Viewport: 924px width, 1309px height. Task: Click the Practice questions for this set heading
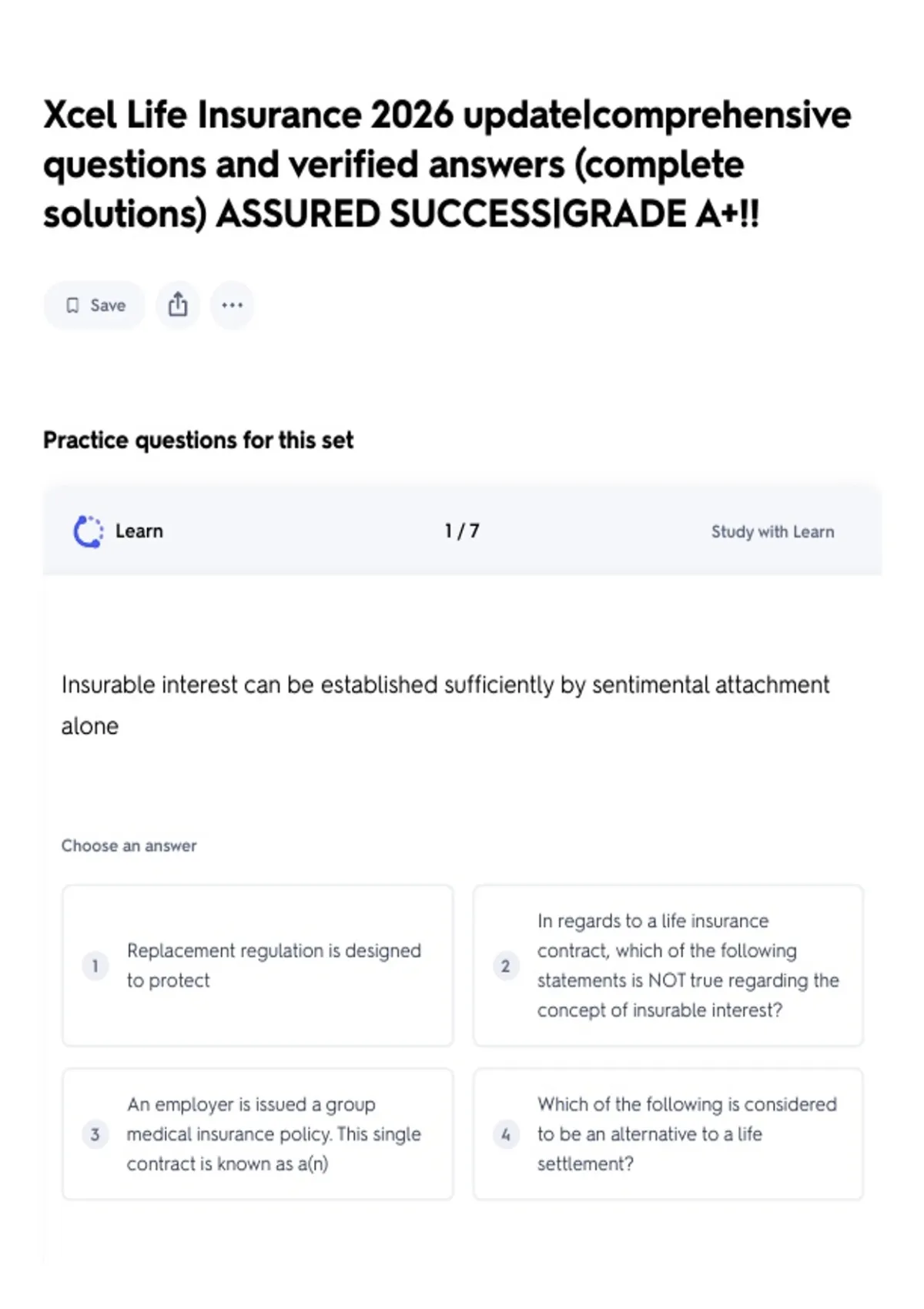tap(199, 440)
